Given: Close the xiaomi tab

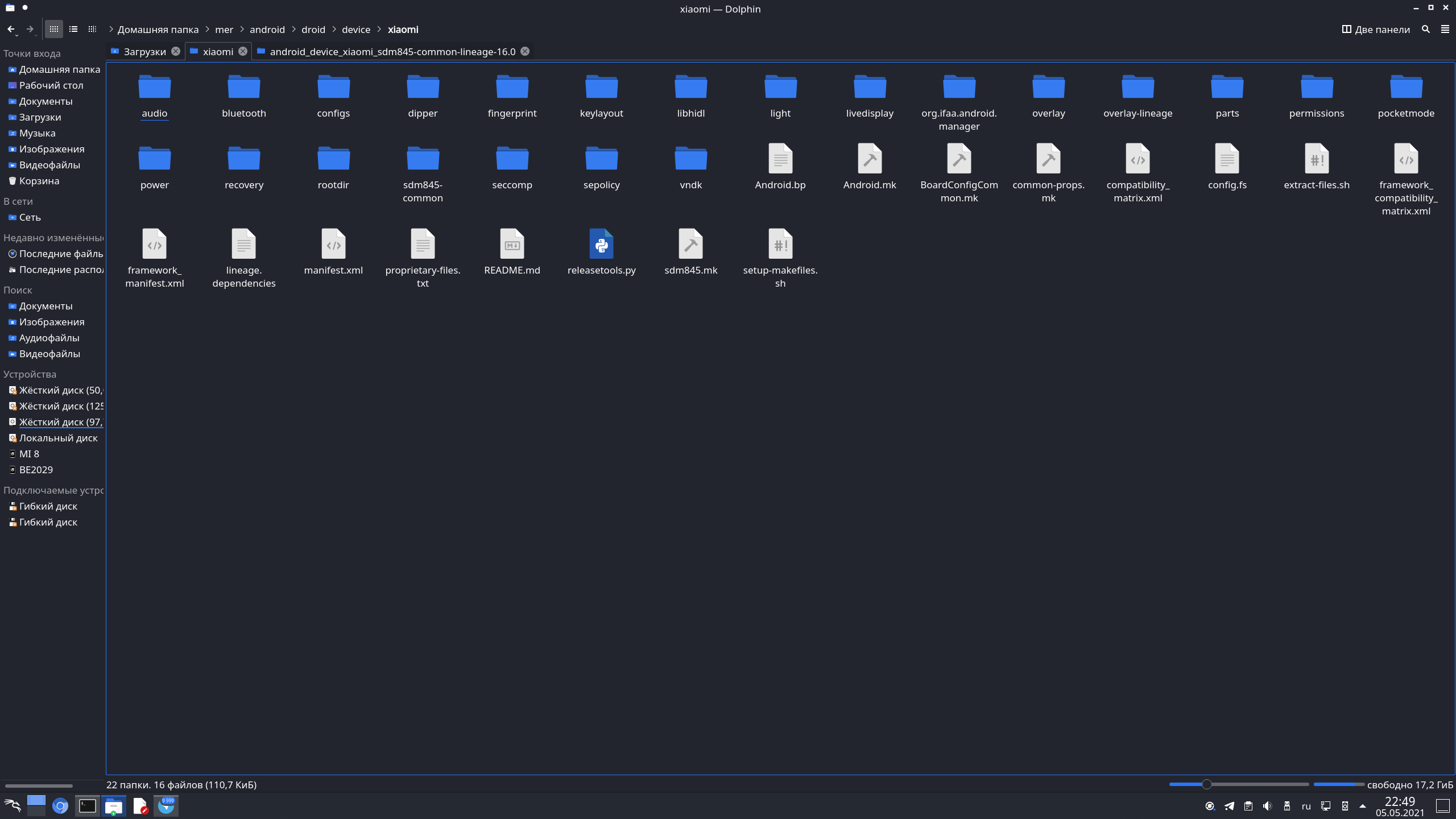Looking at the screenshot, I should coord(243,51).
